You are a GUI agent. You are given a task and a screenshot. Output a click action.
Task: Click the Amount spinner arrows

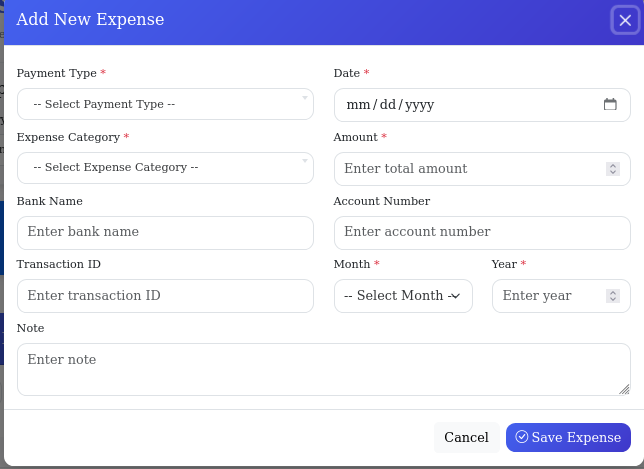[612, 169]
